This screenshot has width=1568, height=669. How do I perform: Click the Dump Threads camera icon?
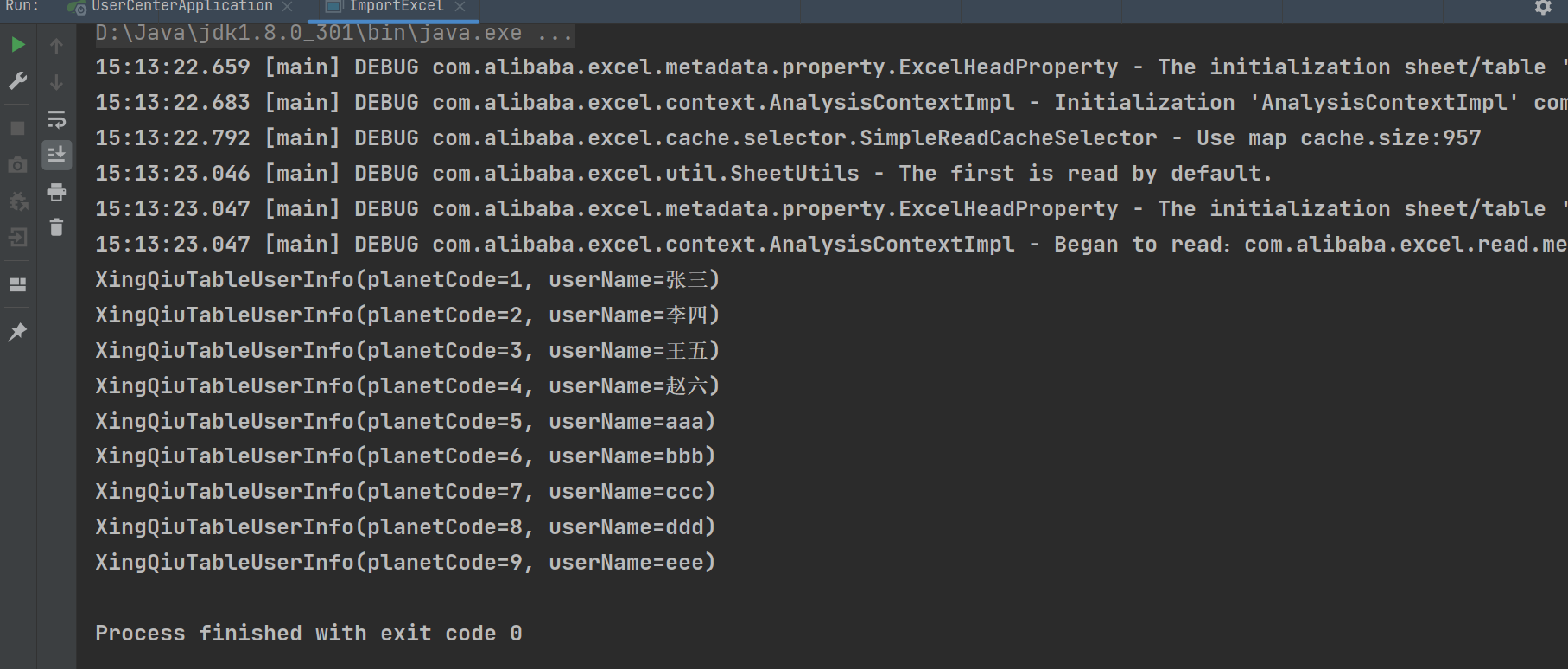(17, 165)
